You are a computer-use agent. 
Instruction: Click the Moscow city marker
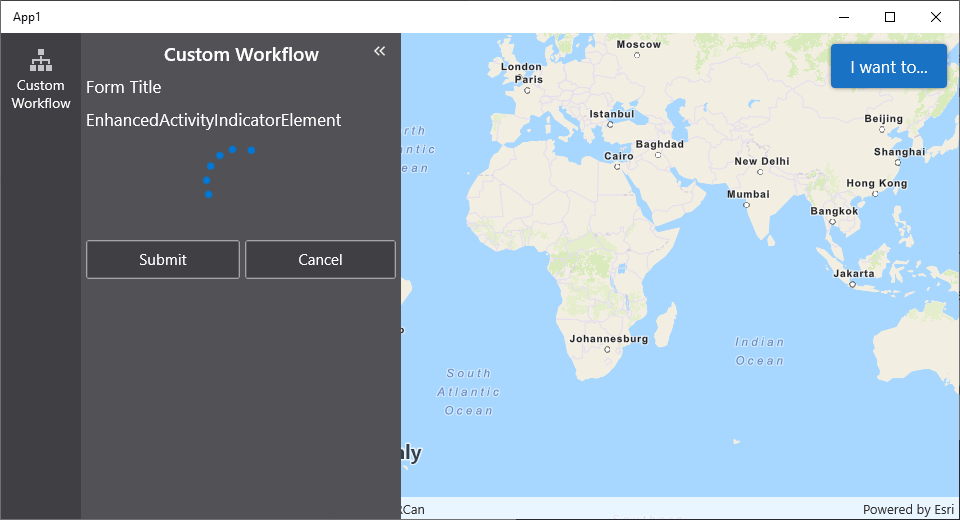[x=637, y=55]
